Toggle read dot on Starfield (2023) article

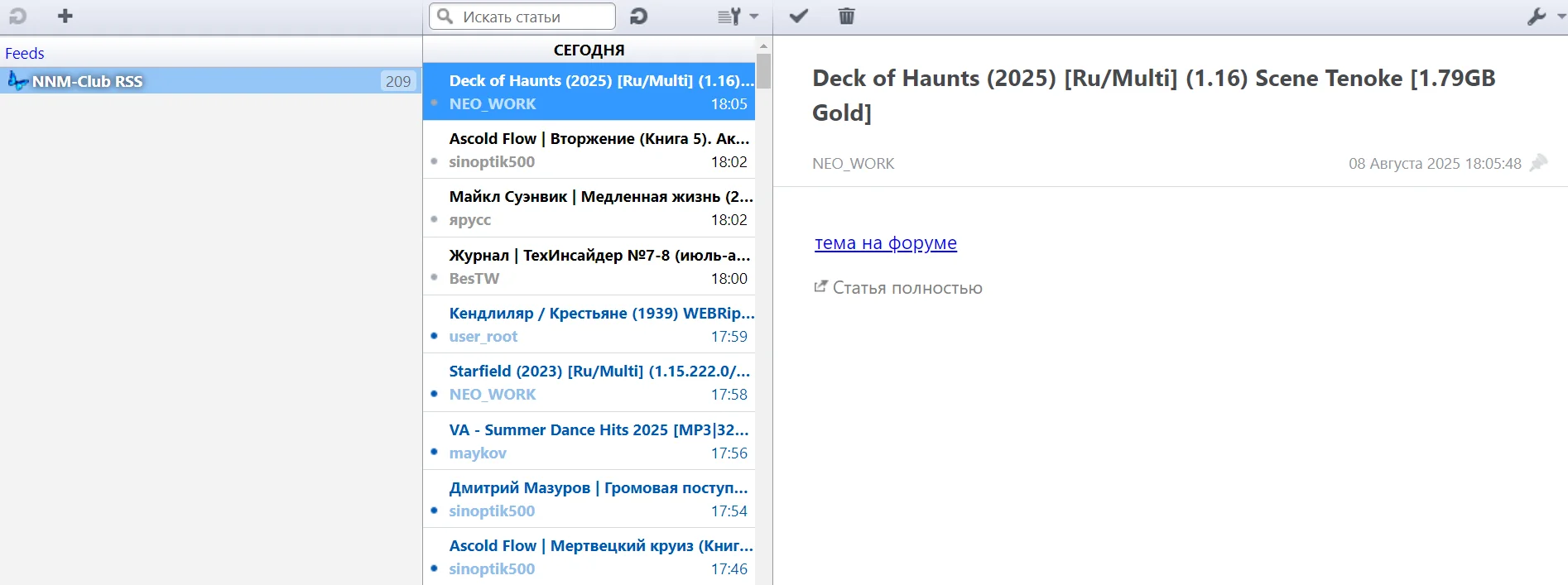coord(435,394)
